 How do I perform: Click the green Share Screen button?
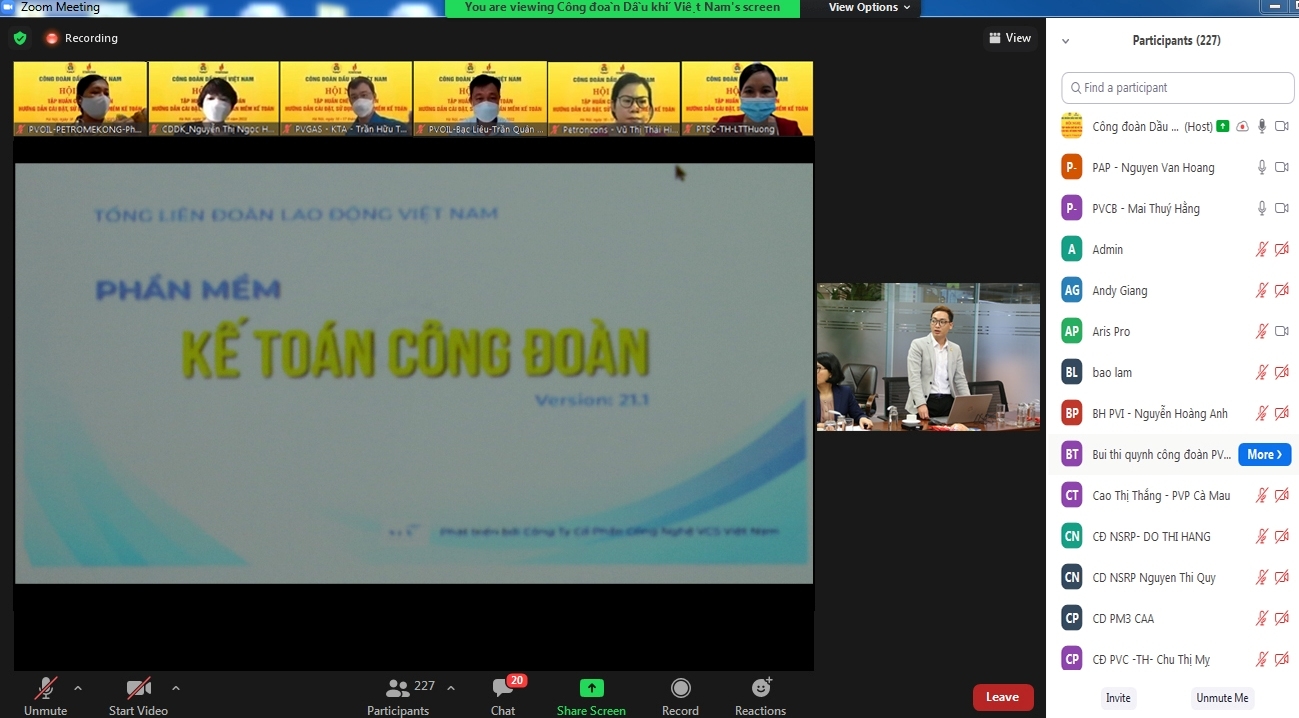click(x=591, y=696)
